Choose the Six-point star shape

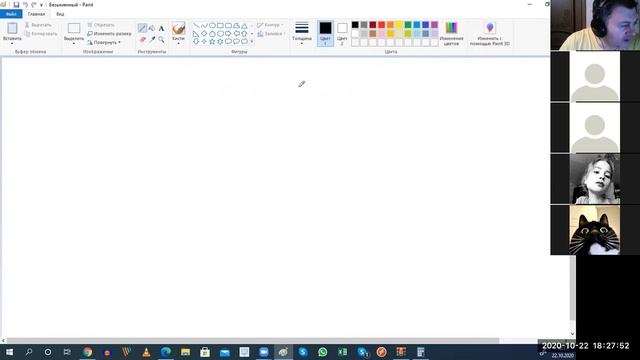click(x=220, y=41)
